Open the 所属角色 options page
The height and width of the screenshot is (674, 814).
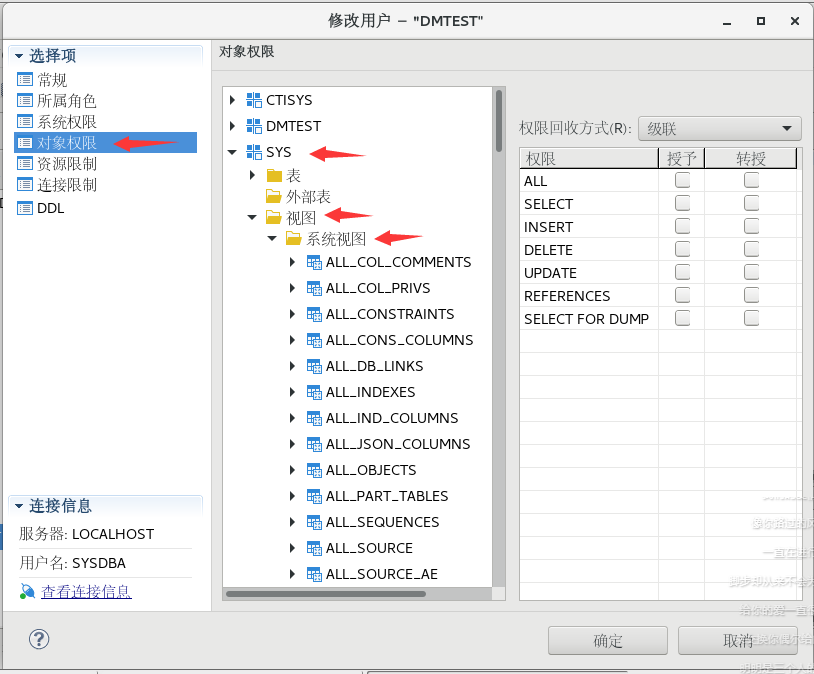point(66,101)
